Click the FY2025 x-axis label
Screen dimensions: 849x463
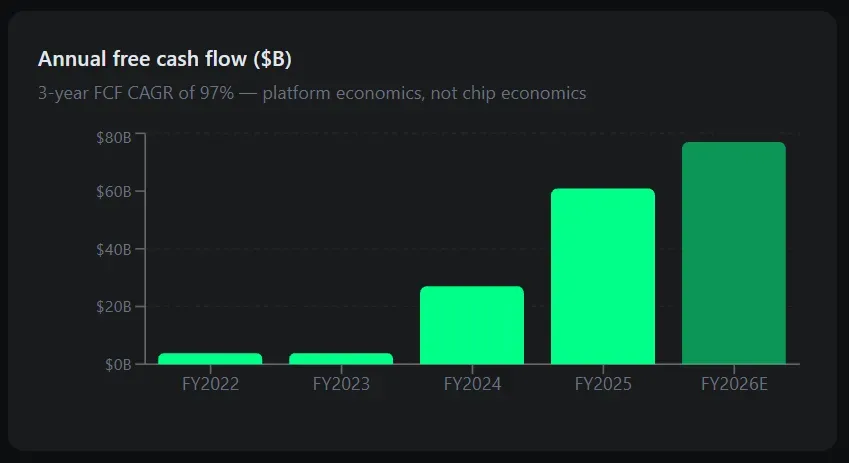point(603,383)
